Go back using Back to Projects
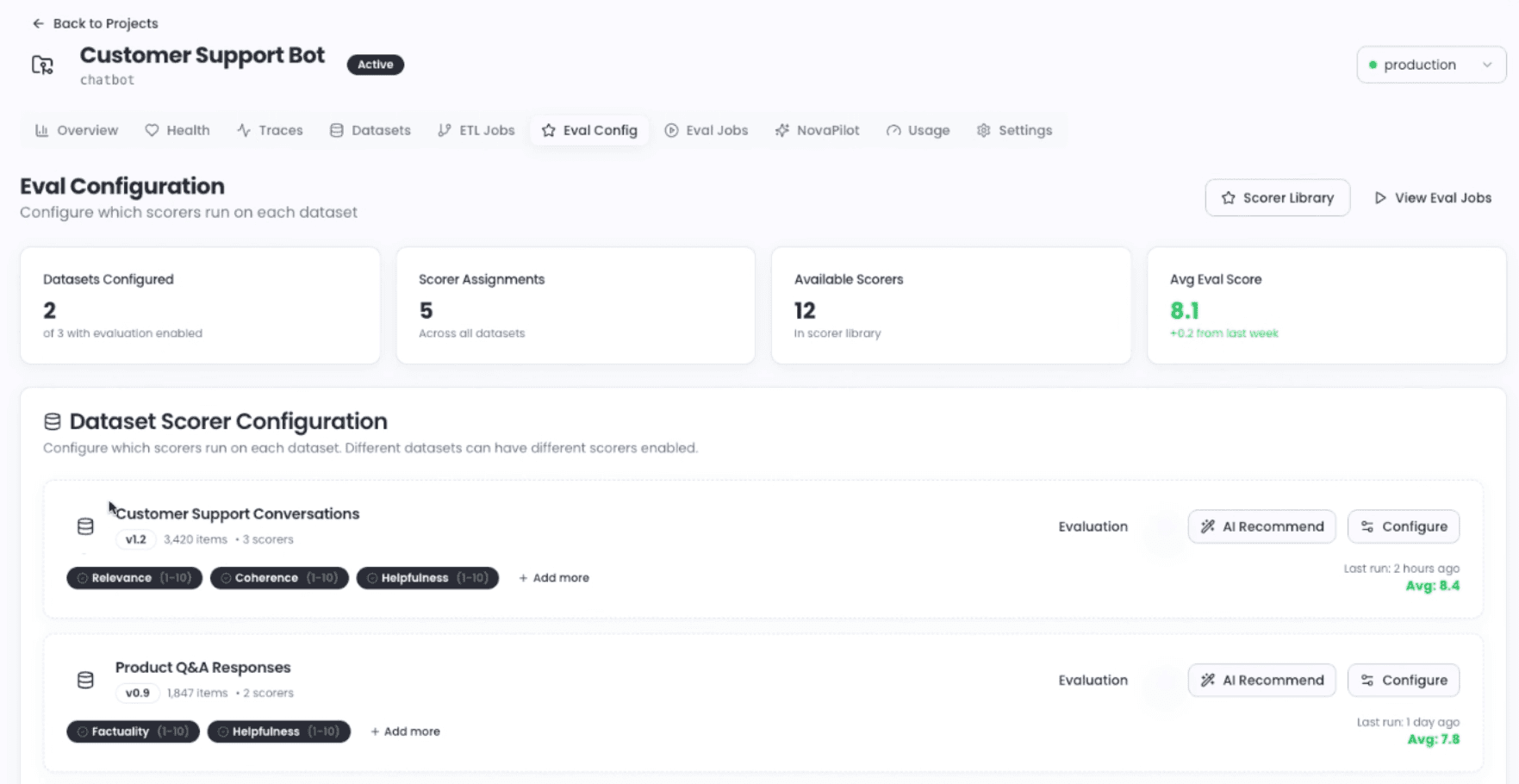 [95, 23]
